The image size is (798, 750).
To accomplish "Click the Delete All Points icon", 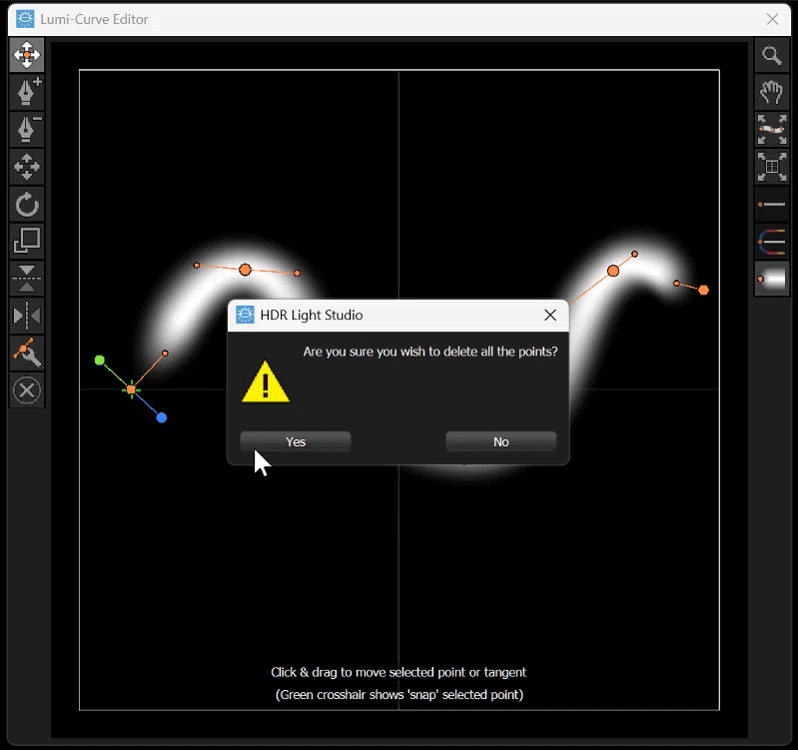I will coord(27,390).
